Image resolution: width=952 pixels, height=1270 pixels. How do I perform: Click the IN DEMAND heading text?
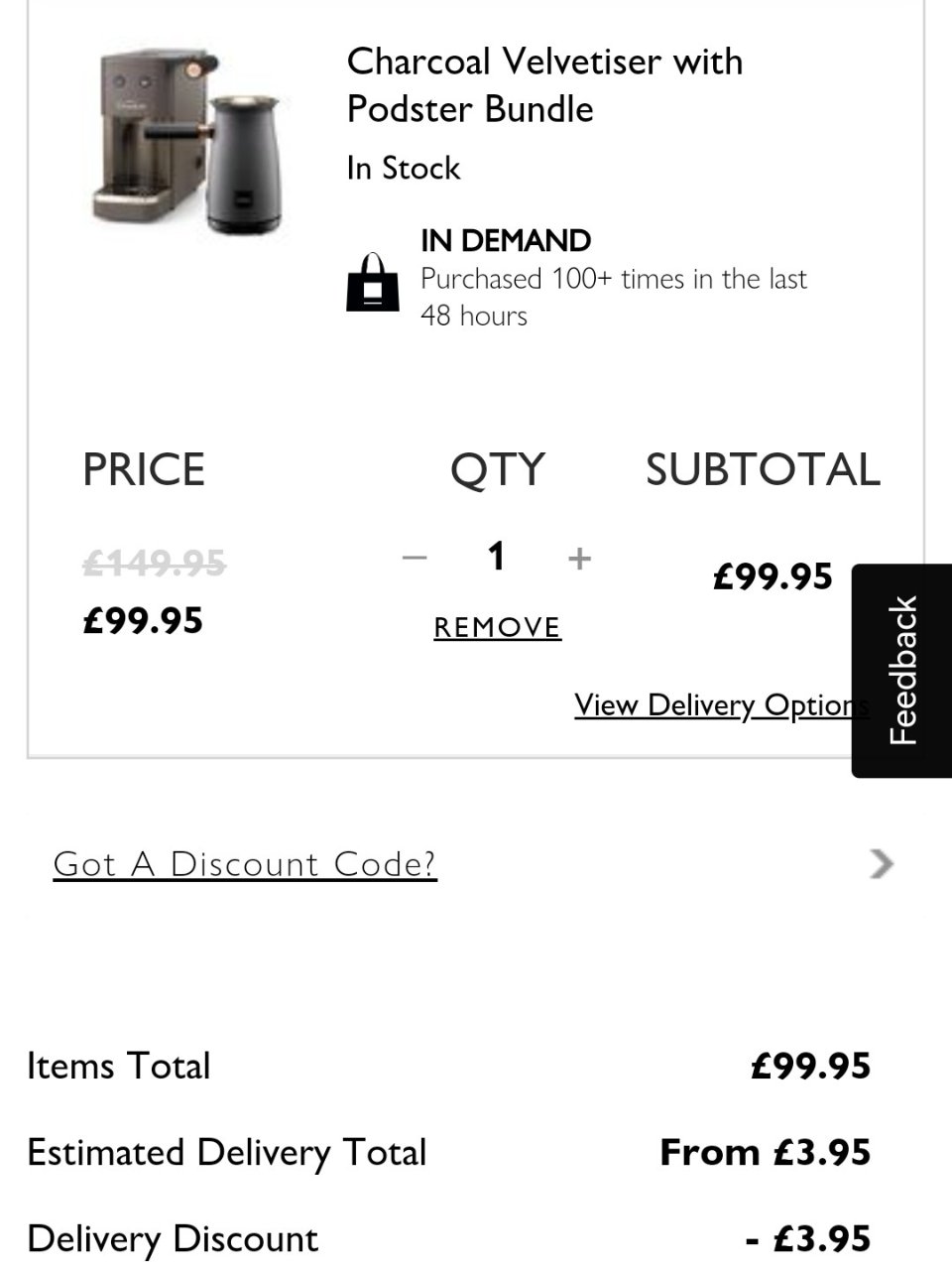(x=506, y=240)
